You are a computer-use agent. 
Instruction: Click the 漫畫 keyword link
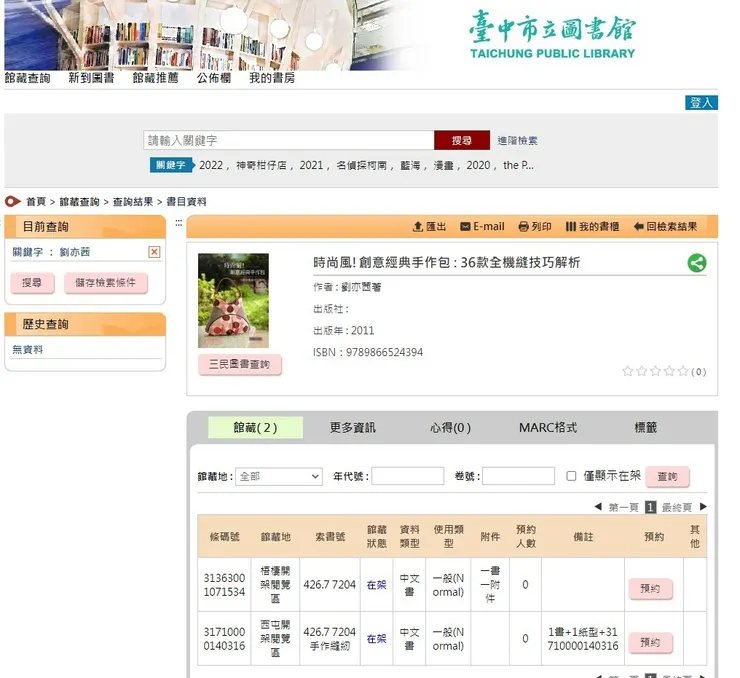pyautogui.click(x=444, y=165)
